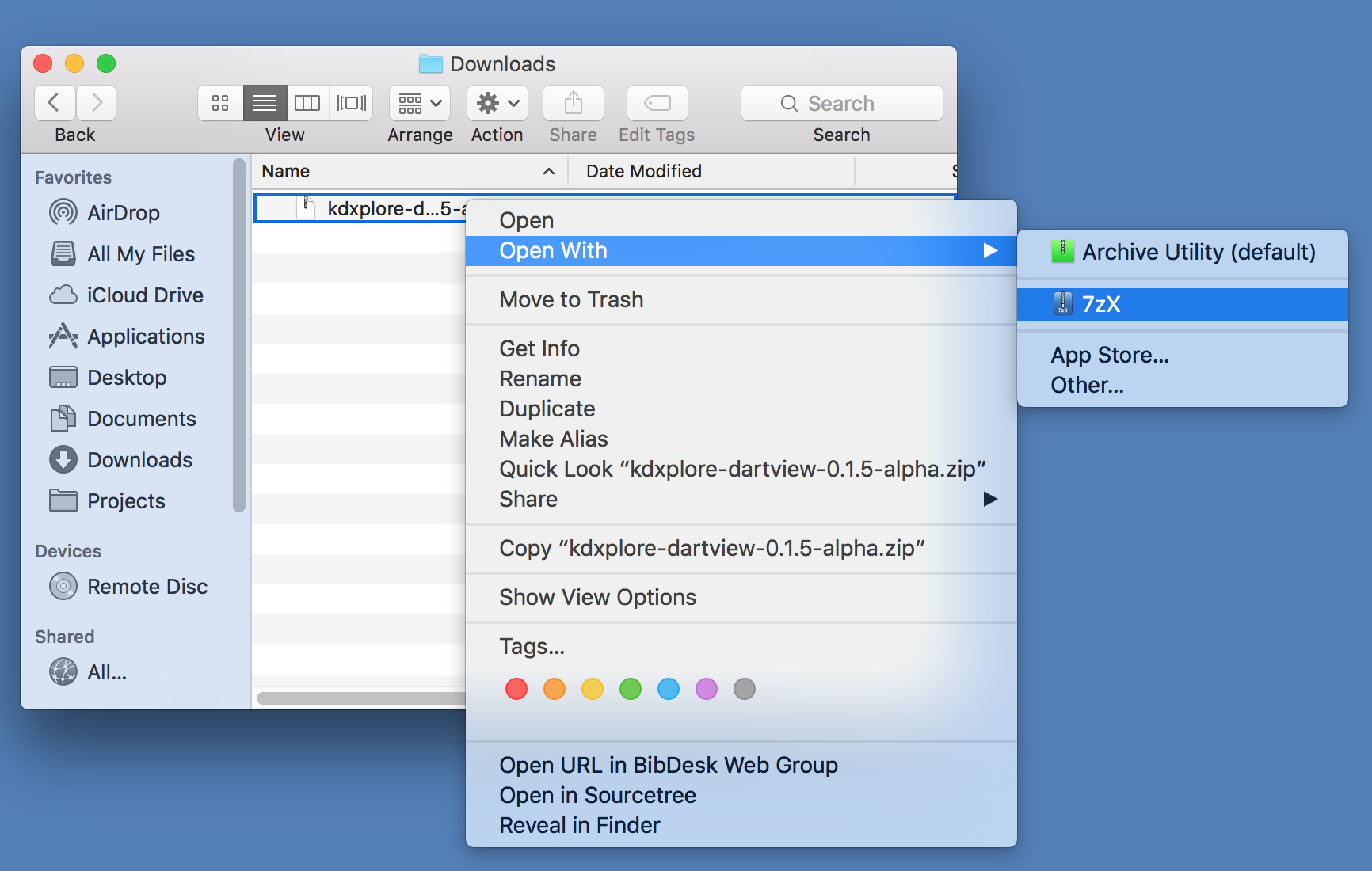The height and width of the screenshot is (871, 1372).
Task: Apply the red tag color
Action: tap(516, 689)
